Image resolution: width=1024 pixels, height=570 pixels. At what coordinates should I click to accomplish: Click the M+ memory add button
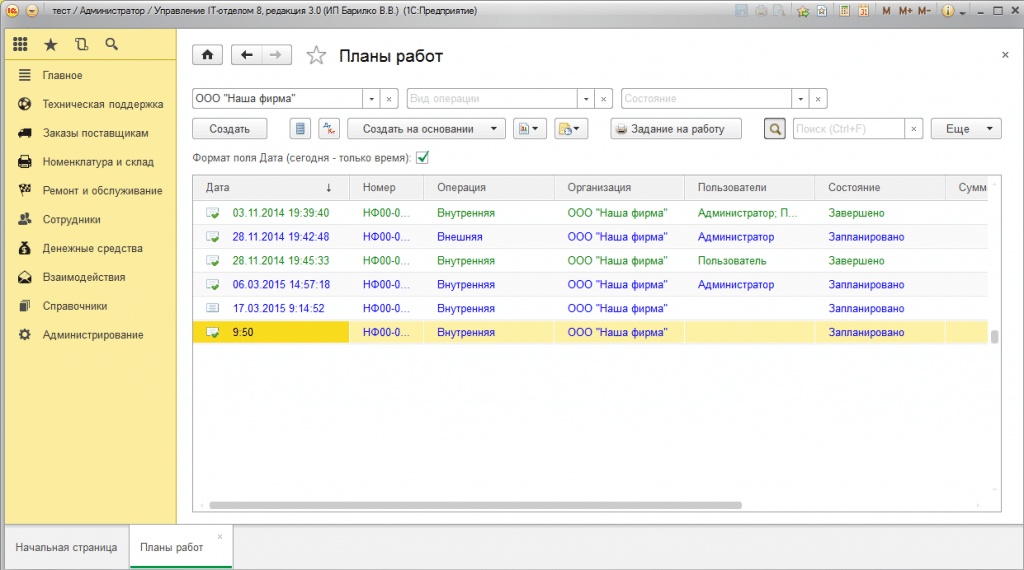905,10
